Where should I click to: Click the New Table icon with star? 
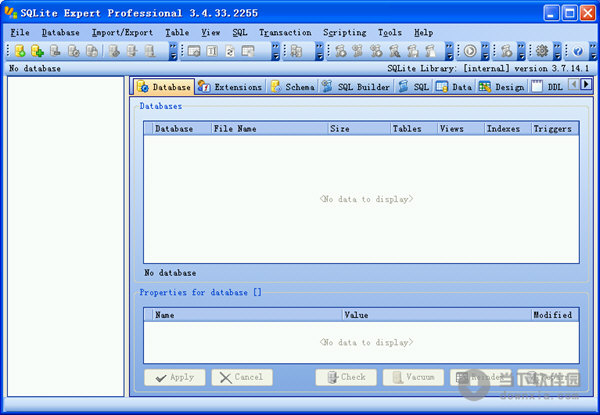pos(194,51)
